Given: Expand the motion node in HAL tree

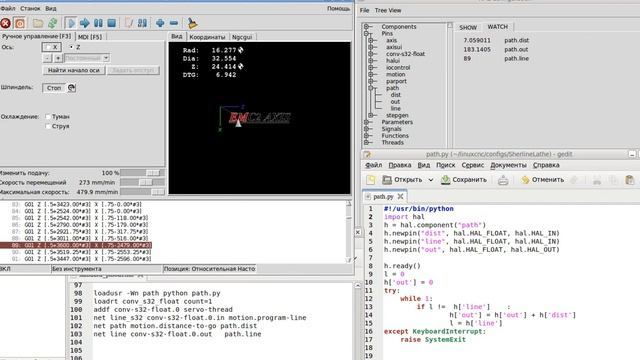Looking at the screenshot, I should tap(371, 74).
